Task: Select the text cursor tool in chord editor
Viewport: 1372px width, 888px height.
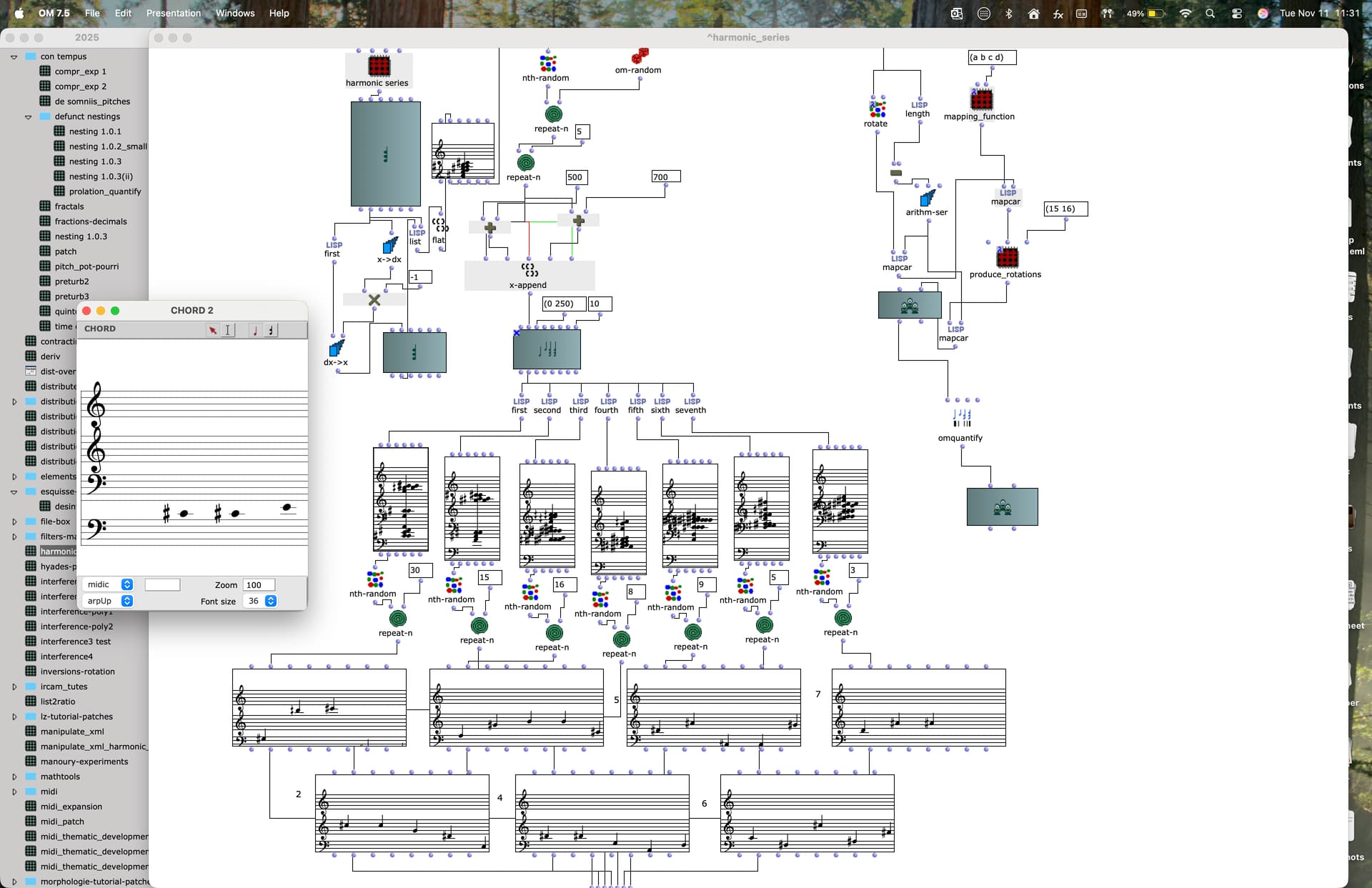Action: (228, 330)
